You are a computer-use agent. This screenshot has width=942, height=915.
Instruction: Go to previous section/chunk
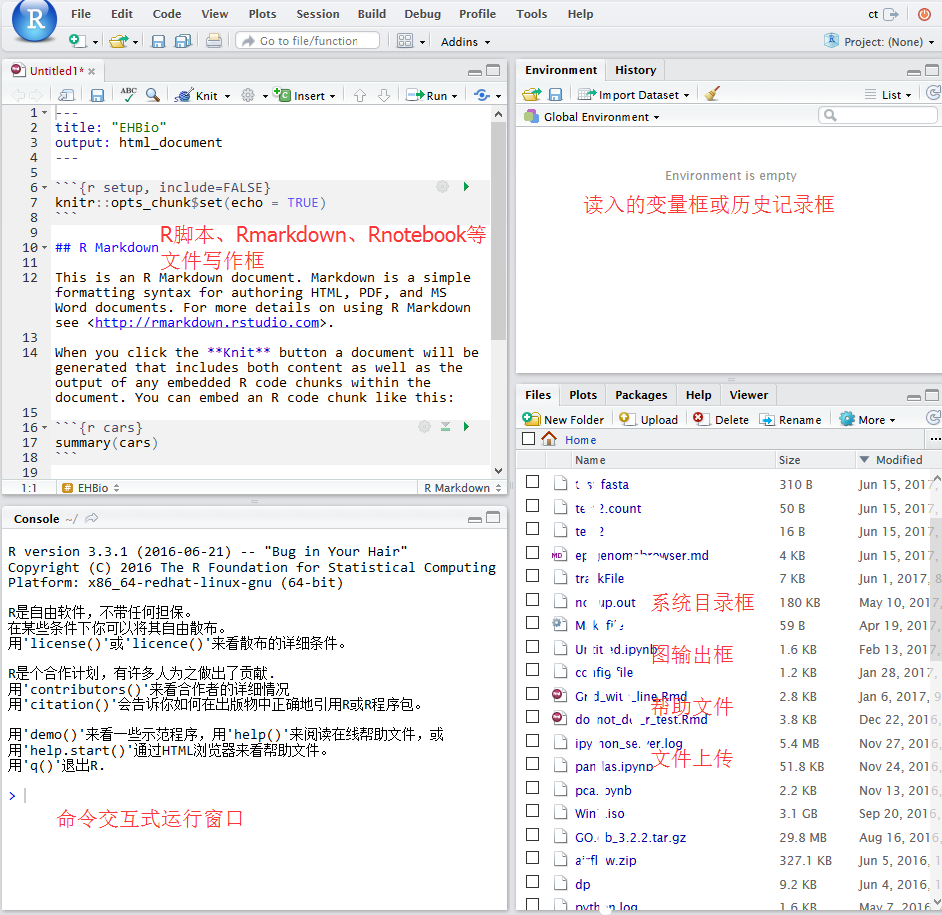(x=360, y=95)
